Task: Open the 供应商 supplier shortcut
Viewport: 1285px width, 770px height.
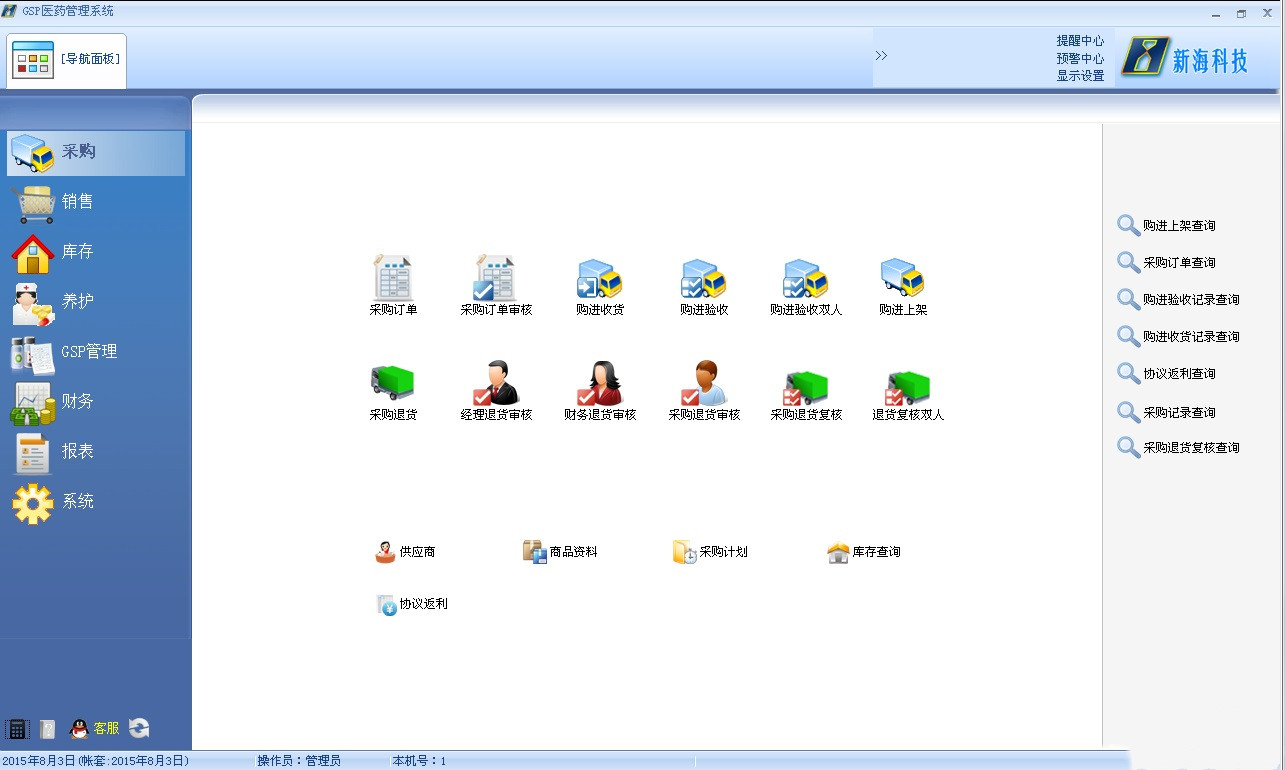Action: (405, 552)
